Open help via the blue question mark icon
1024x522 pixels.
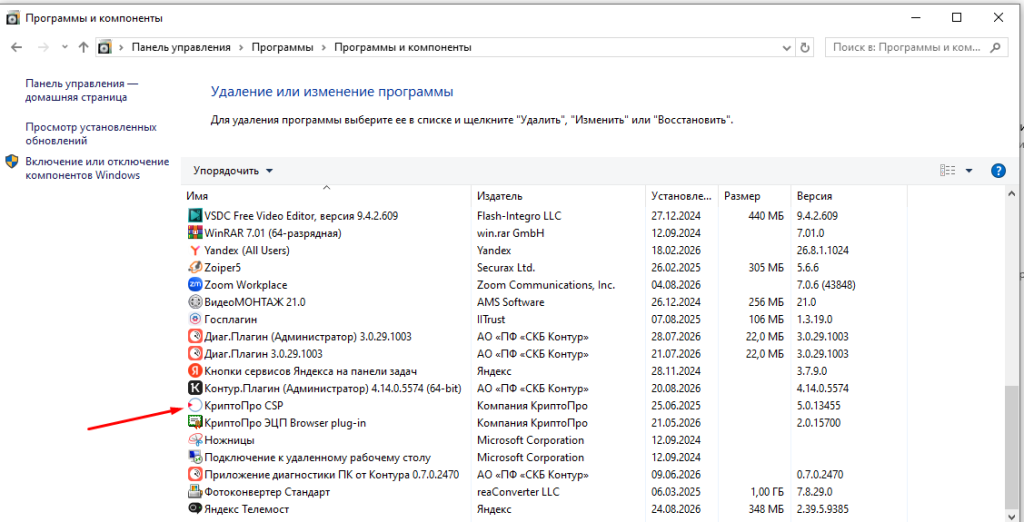click(998, 171)
